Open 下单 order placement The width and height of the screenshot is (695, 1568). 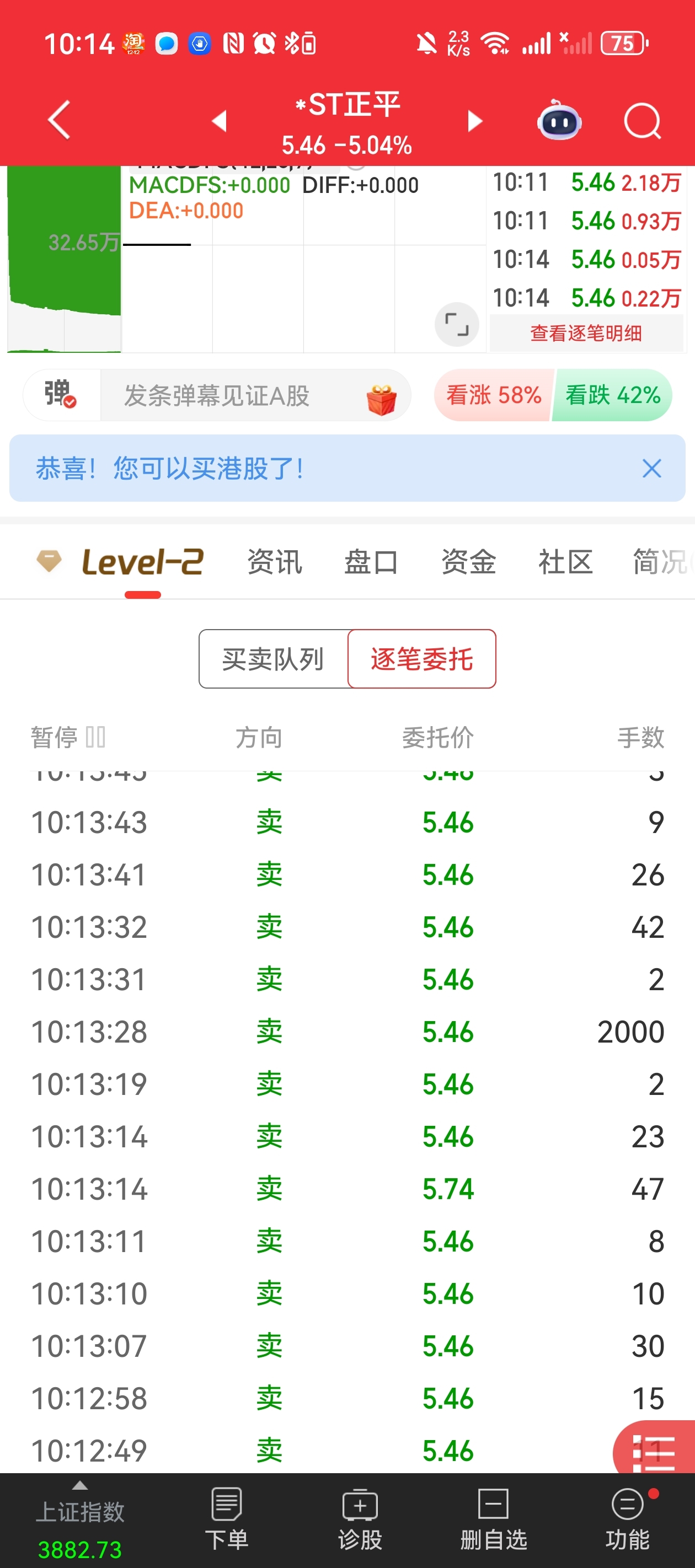point(227,1520)
